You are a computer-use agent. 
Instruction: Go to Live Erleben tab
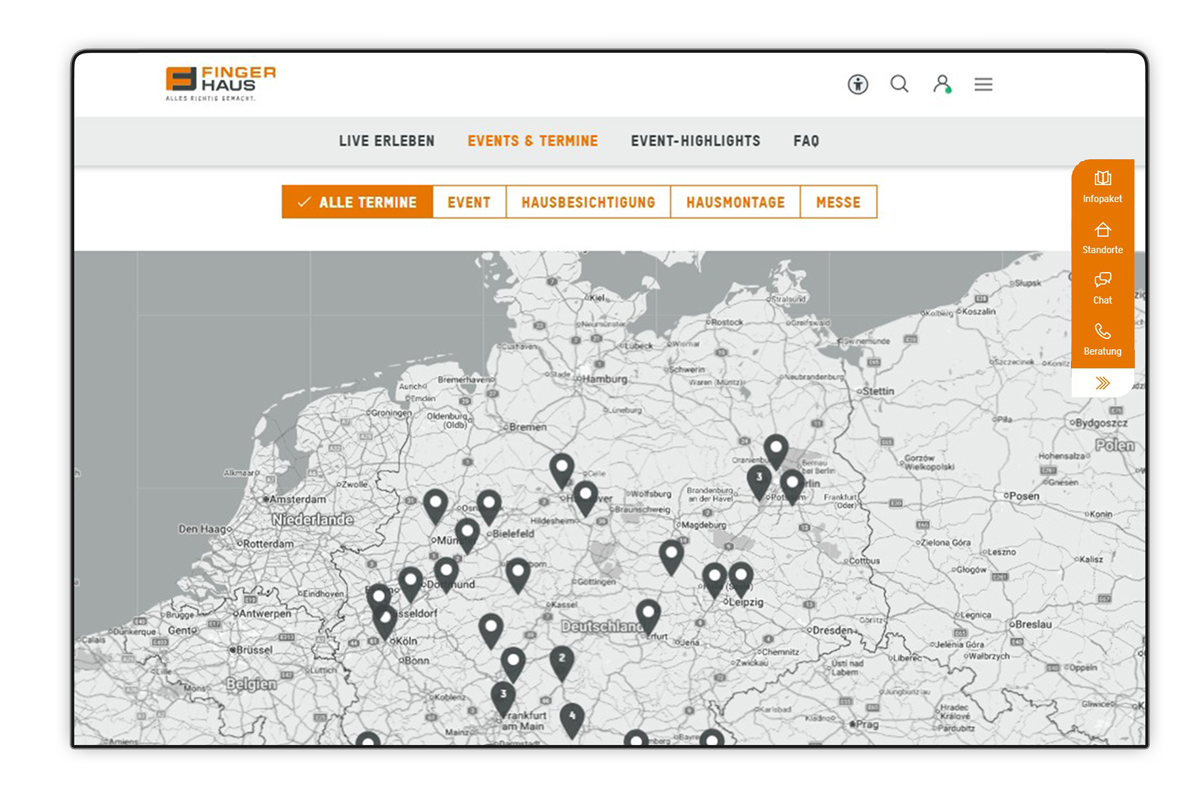[x=387, y=141]
